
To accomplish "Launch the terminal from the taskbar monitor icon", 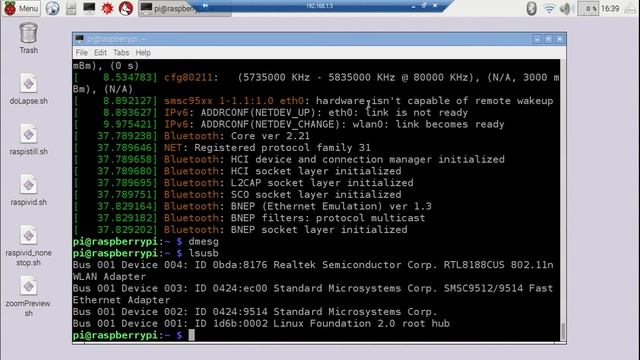I will pyautogui.click(x=89, y=8).
